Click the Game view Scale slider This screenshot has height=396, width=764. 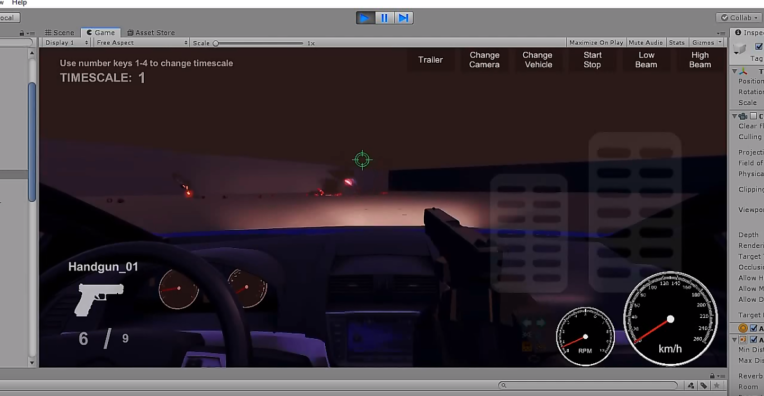tap(259, 43)
